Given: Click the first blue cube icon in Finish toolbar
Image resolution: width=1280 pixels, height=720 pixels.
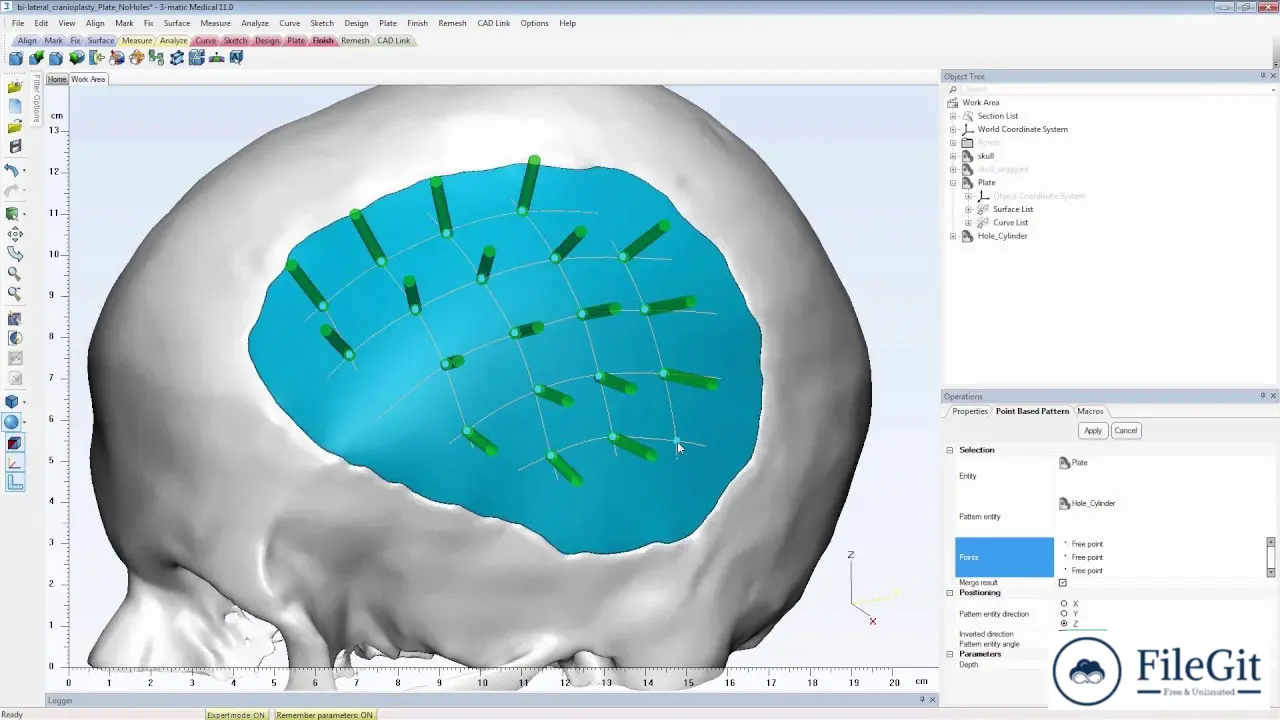Looking at the screenshot, I should coord(16,58).
